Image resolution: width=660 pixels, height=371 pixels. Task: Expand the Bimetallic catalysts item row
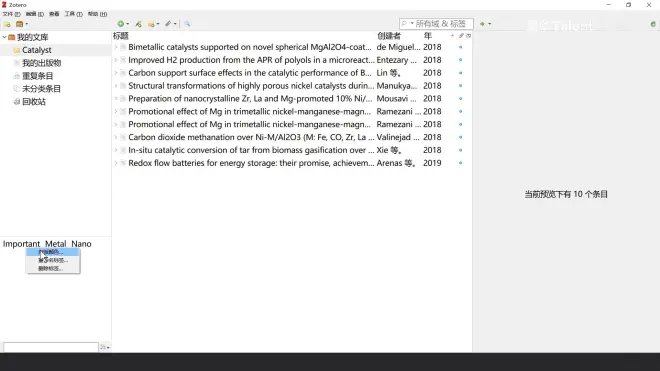click(116, 47)
